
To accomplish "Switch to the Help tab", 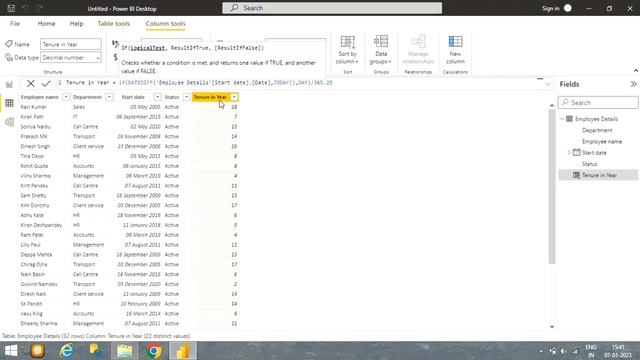I will [76, 24].
